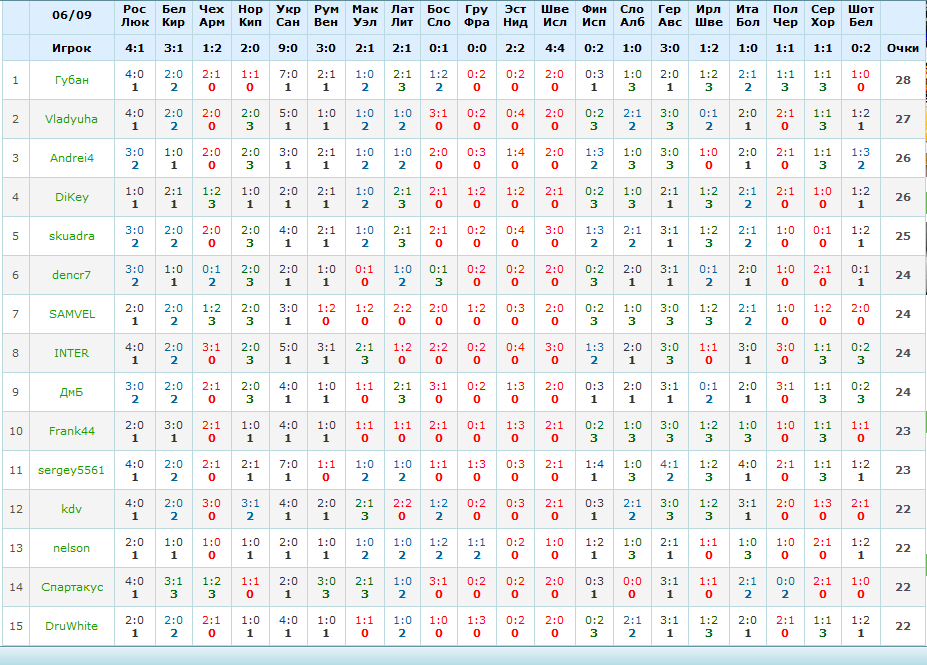Click the Ирл Шве match header
Image resolution: width=927 pixels, height=665 pixels.
708,16
